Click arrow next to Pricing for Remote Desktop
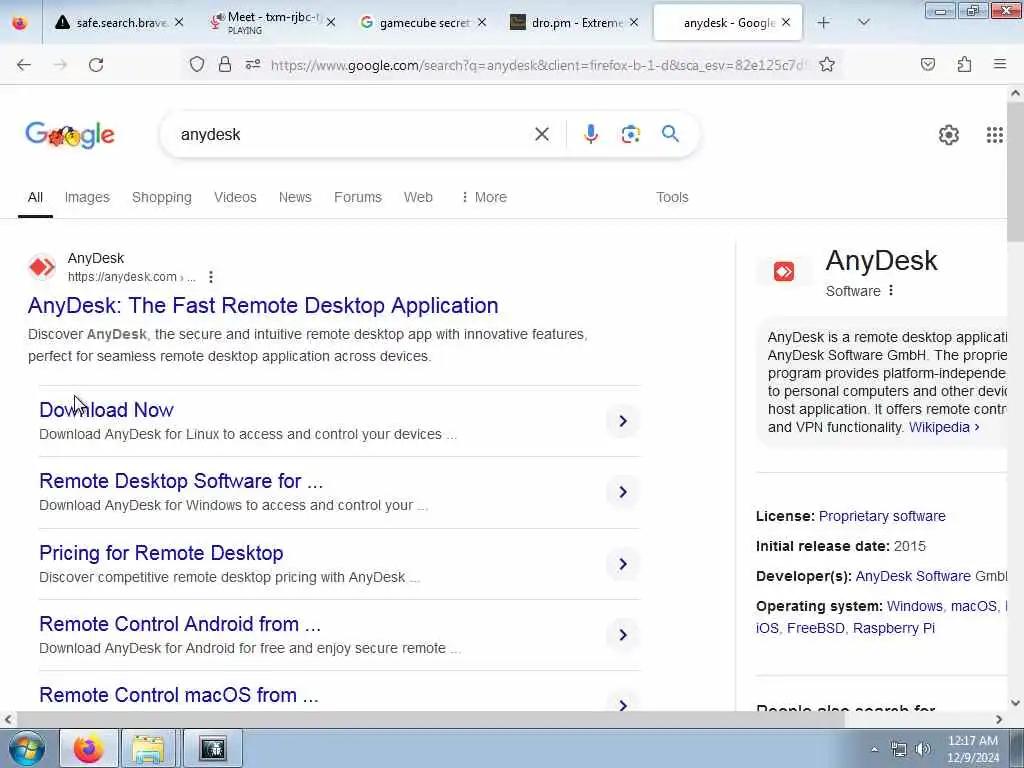Viewport: 1024px width, 768px height. pyautogui.click(x=623, y=564)
